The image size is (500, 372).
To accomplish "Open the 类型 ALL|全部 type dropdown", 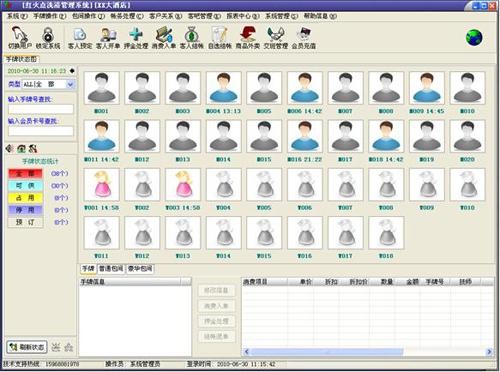I will [x=70, y=84].
